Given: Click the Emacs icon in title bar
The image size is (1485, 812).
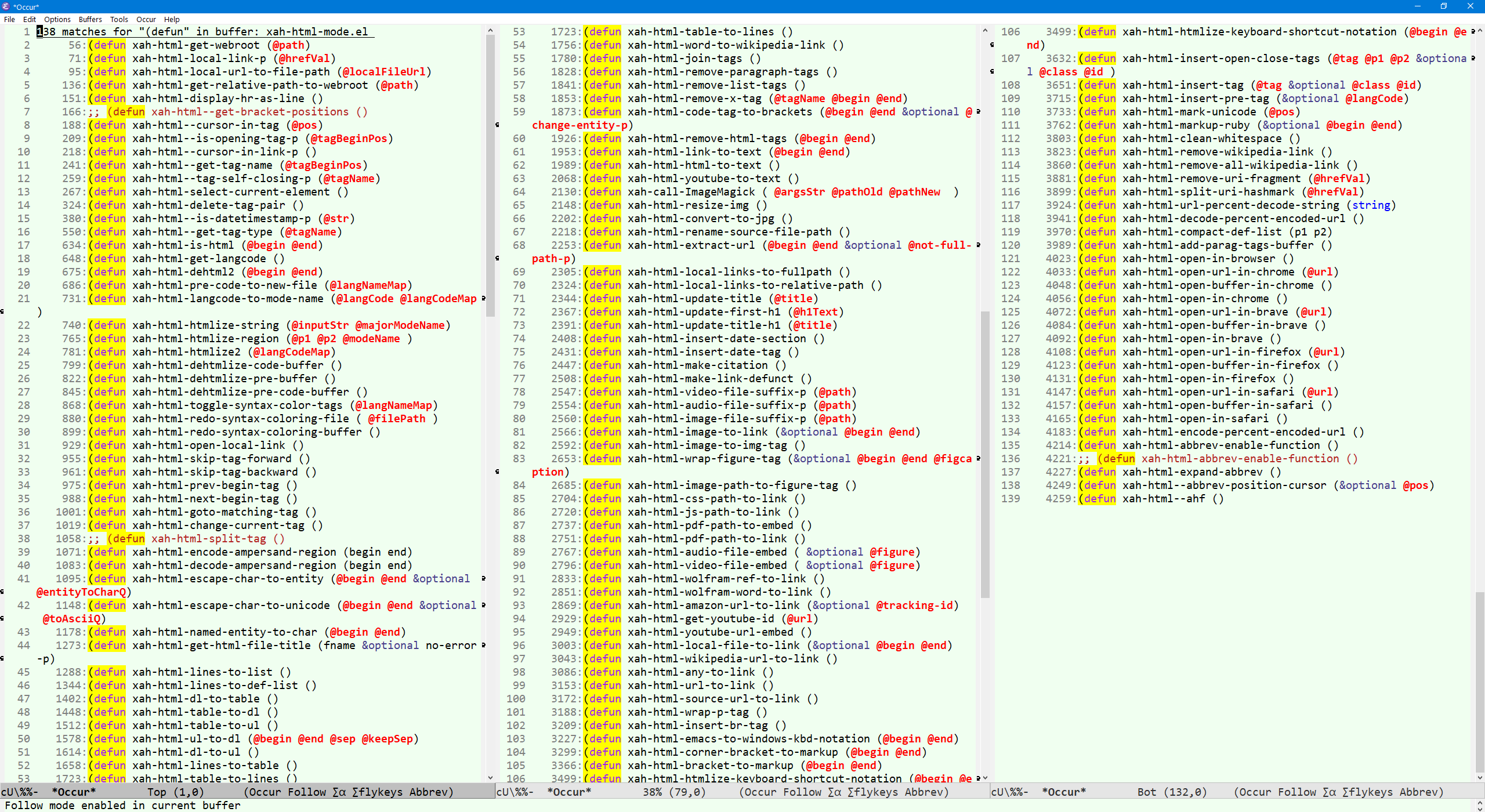Looking at the screenshot, I should coord(6,6).
